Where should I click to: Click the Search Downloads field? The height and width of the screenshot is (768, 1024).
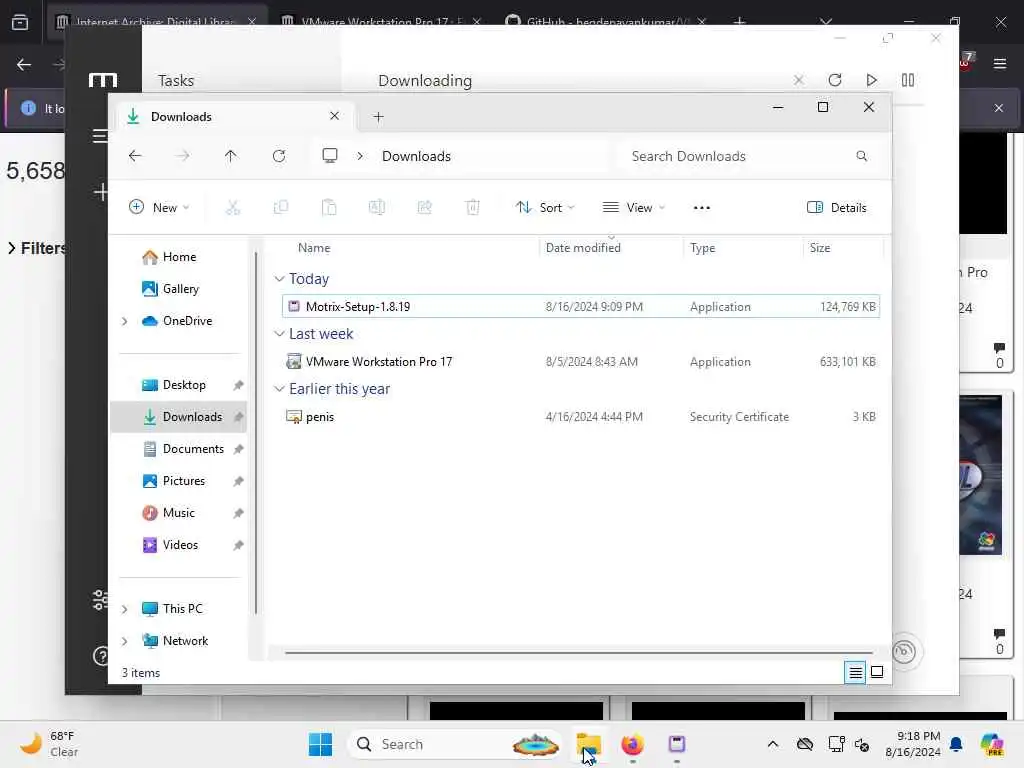(748, 156)
